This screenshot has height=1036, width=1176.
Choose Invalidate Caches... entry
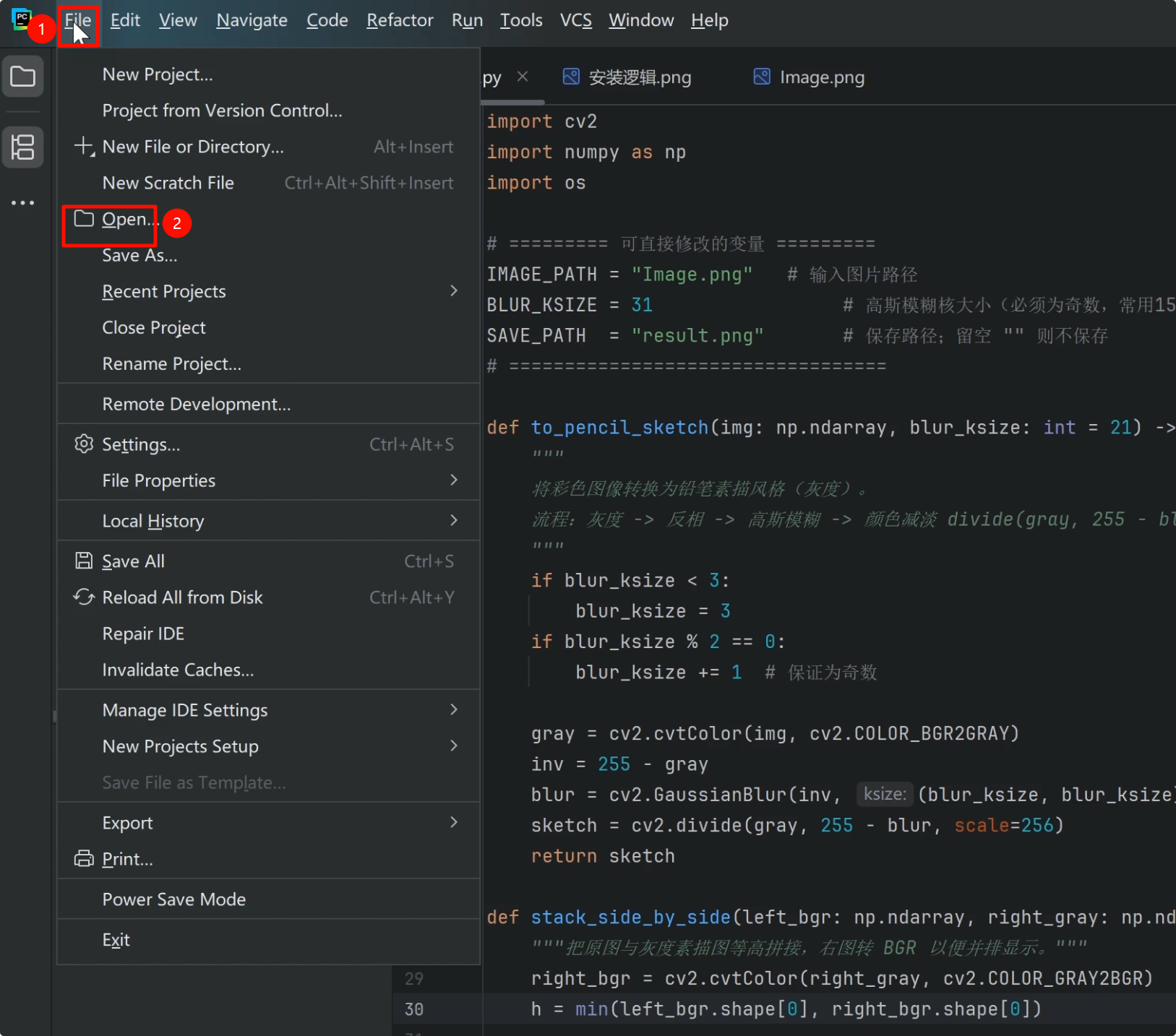click(268, 670)
